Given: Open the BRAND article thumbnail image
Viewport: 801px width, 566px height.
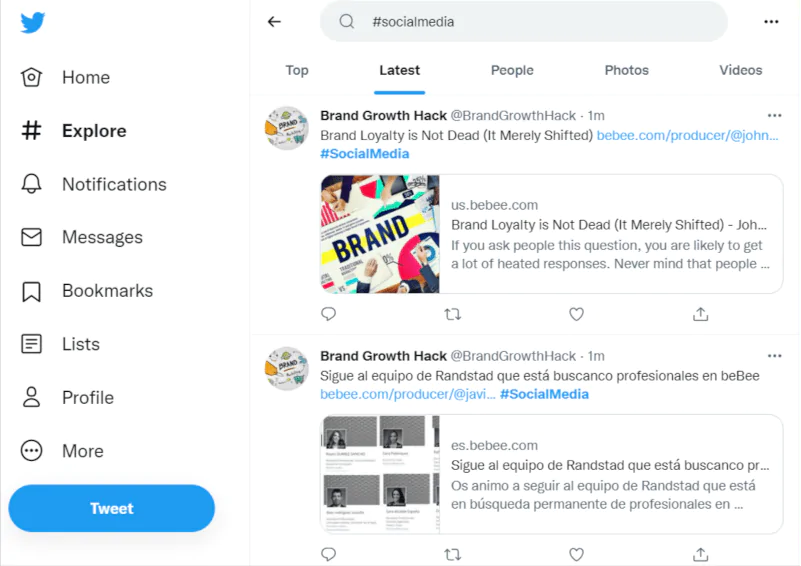Looking at the screenshot, I should click(380, 235).
